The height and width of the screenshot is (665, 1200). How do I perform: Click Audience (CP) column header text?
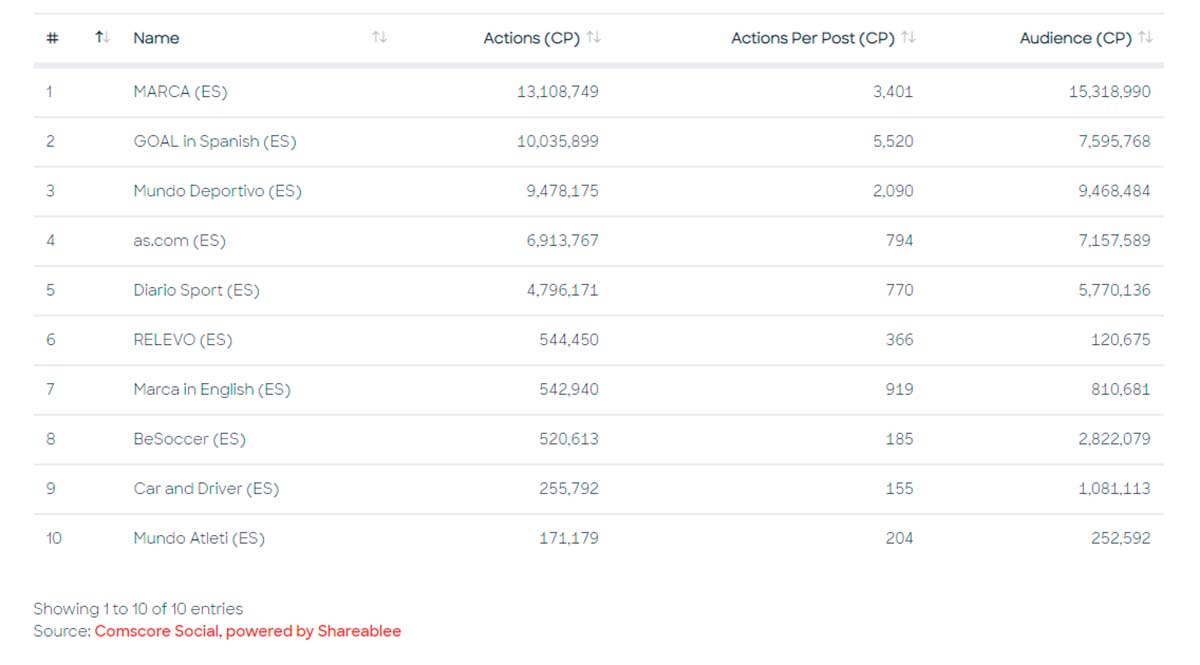click(x=1075, y=38)
